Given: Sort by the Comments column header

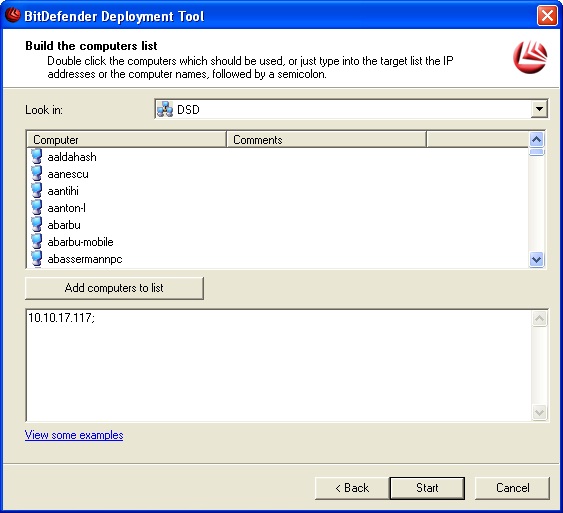Looking at the screenshot, I should (326, 140).
